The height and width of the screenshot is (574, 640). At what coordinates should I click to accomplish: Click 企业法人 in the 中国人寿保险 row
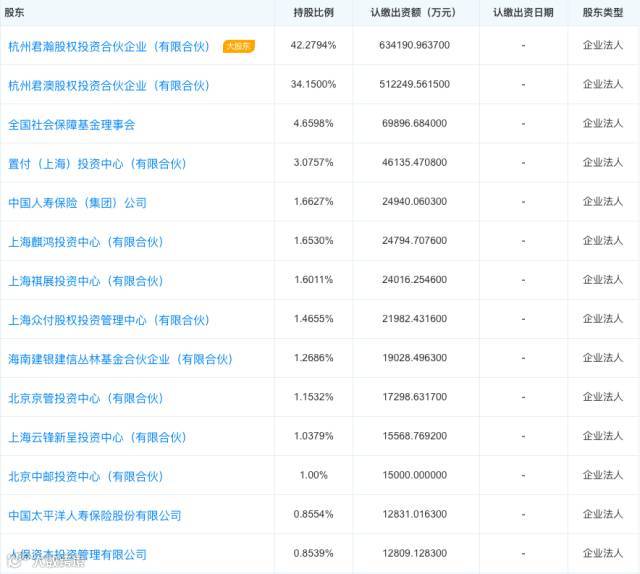[x=603, y=202]
